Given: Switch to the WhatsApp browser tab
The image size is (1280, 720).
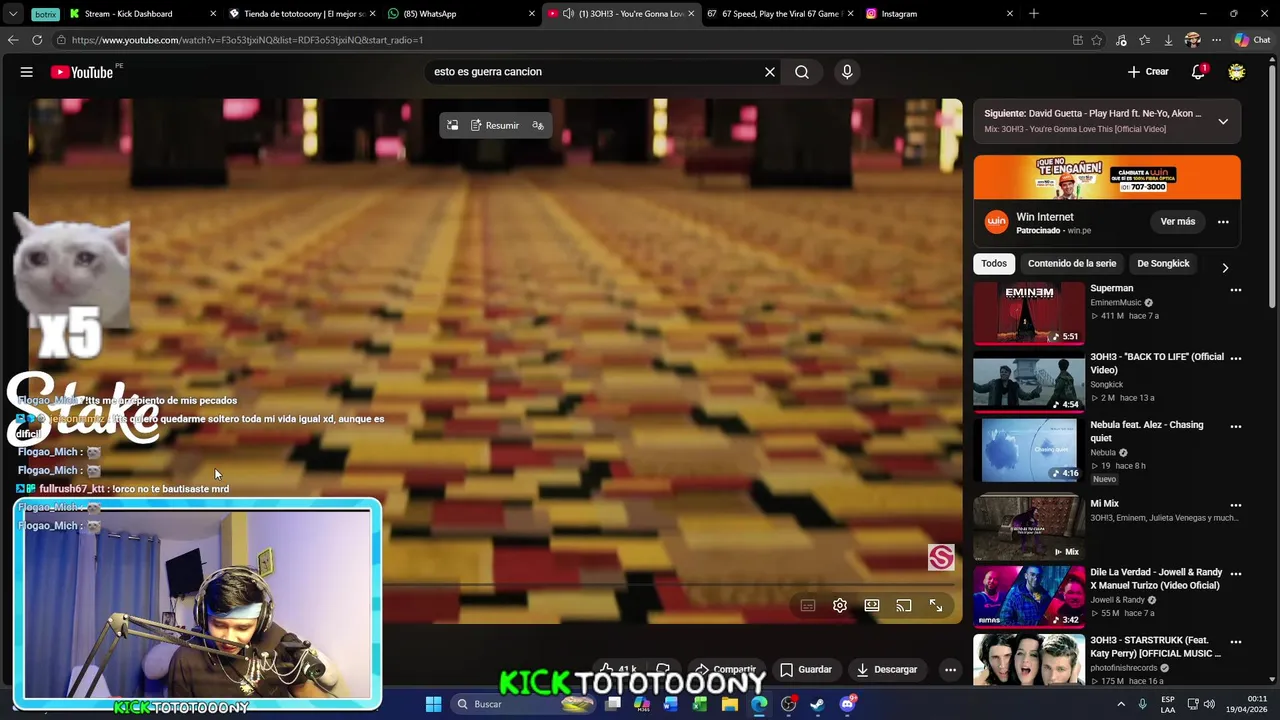Looking at the screenshot, I should pos(460,14).
